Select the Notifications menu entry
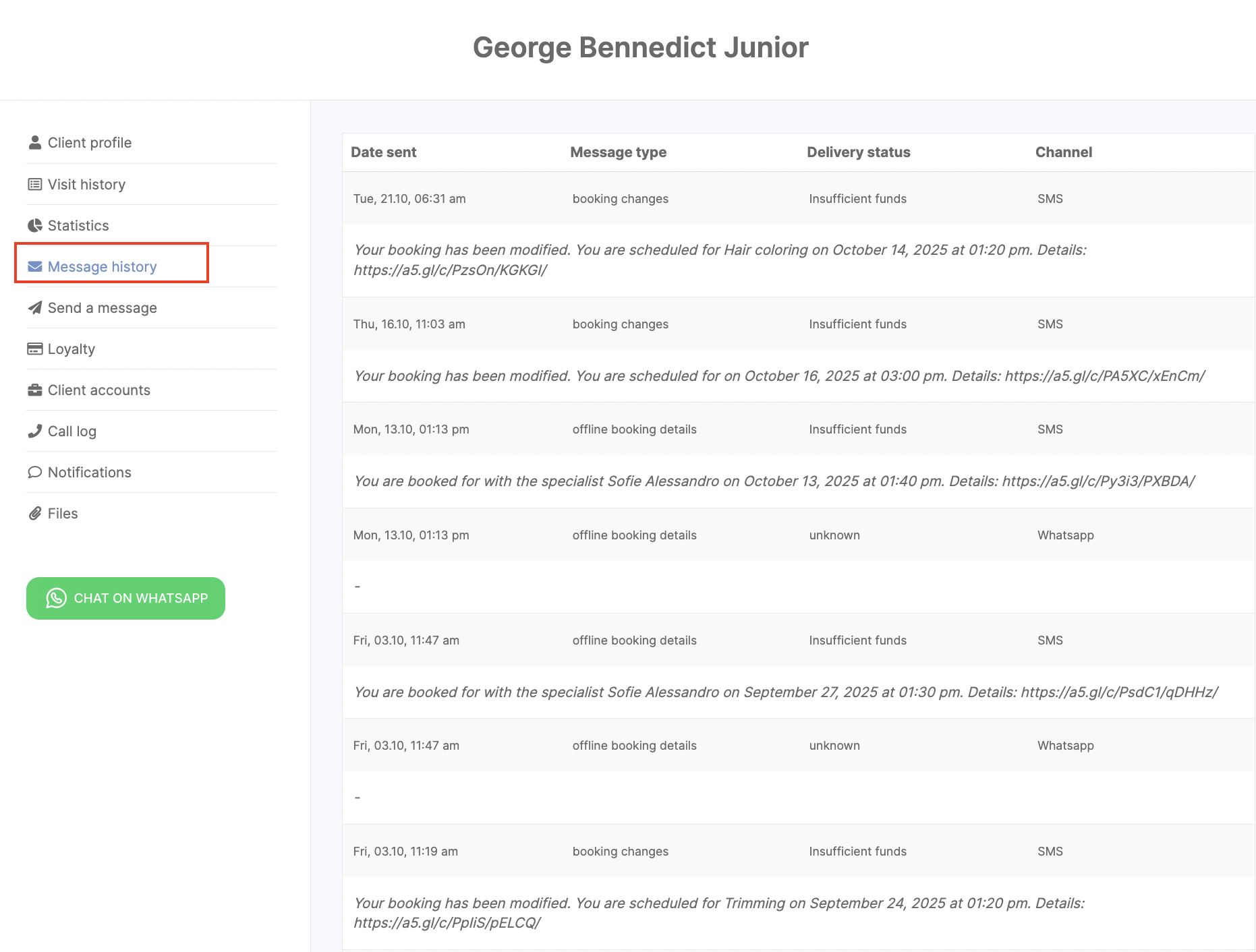The height and width of the screenshot is (952, 1256). [x=89, y=473]
